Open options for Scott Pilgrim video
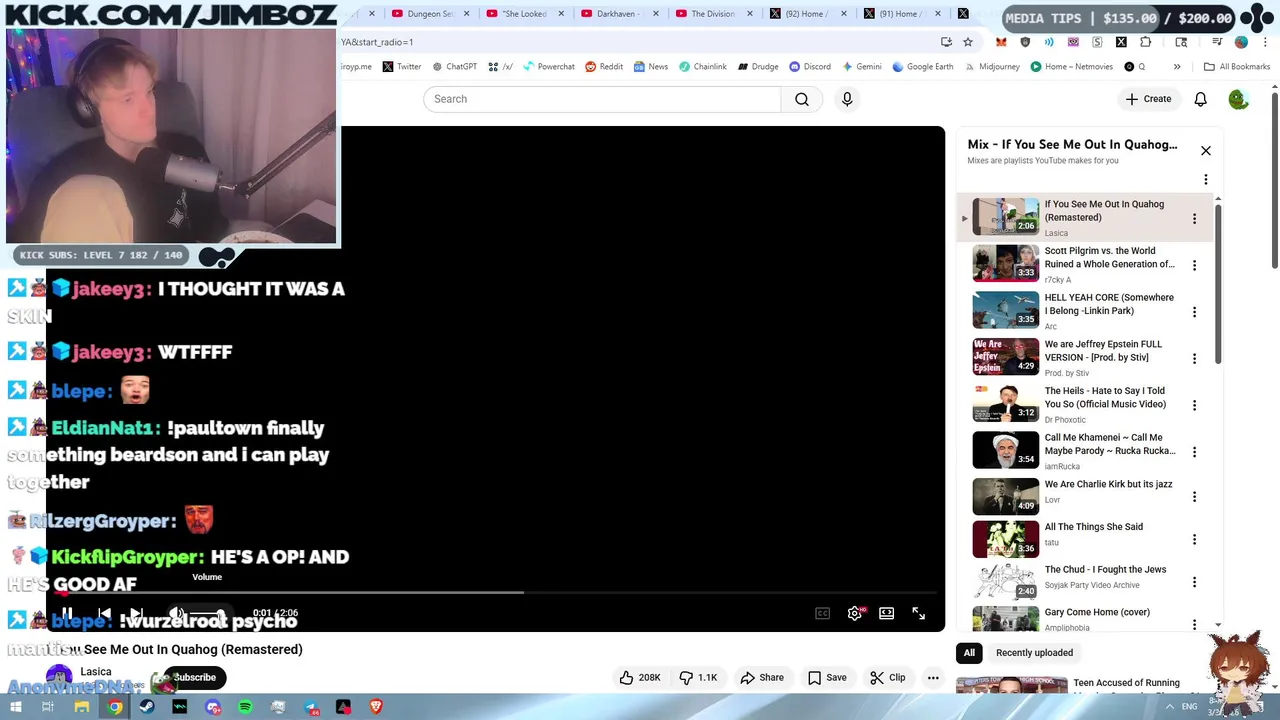1280x720 pixels. tap(1194, 265)
